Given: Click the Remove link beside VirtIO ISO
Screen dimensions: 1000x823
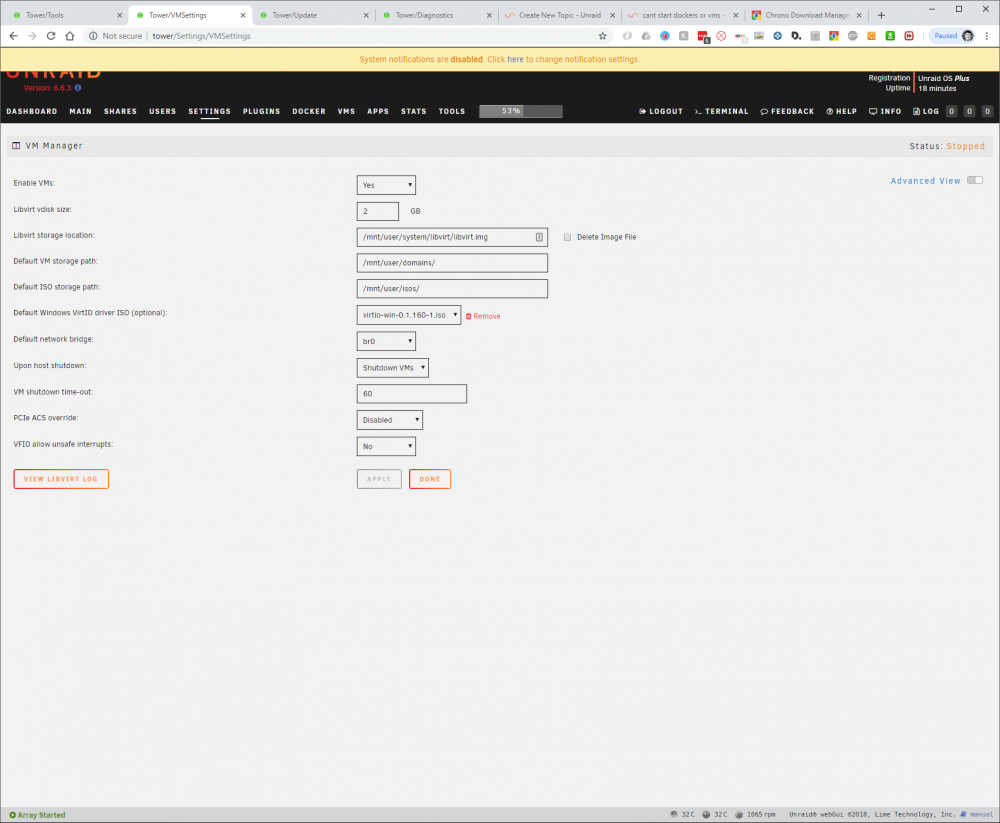Looking at the screenshot, I should (x=483, y=316).
